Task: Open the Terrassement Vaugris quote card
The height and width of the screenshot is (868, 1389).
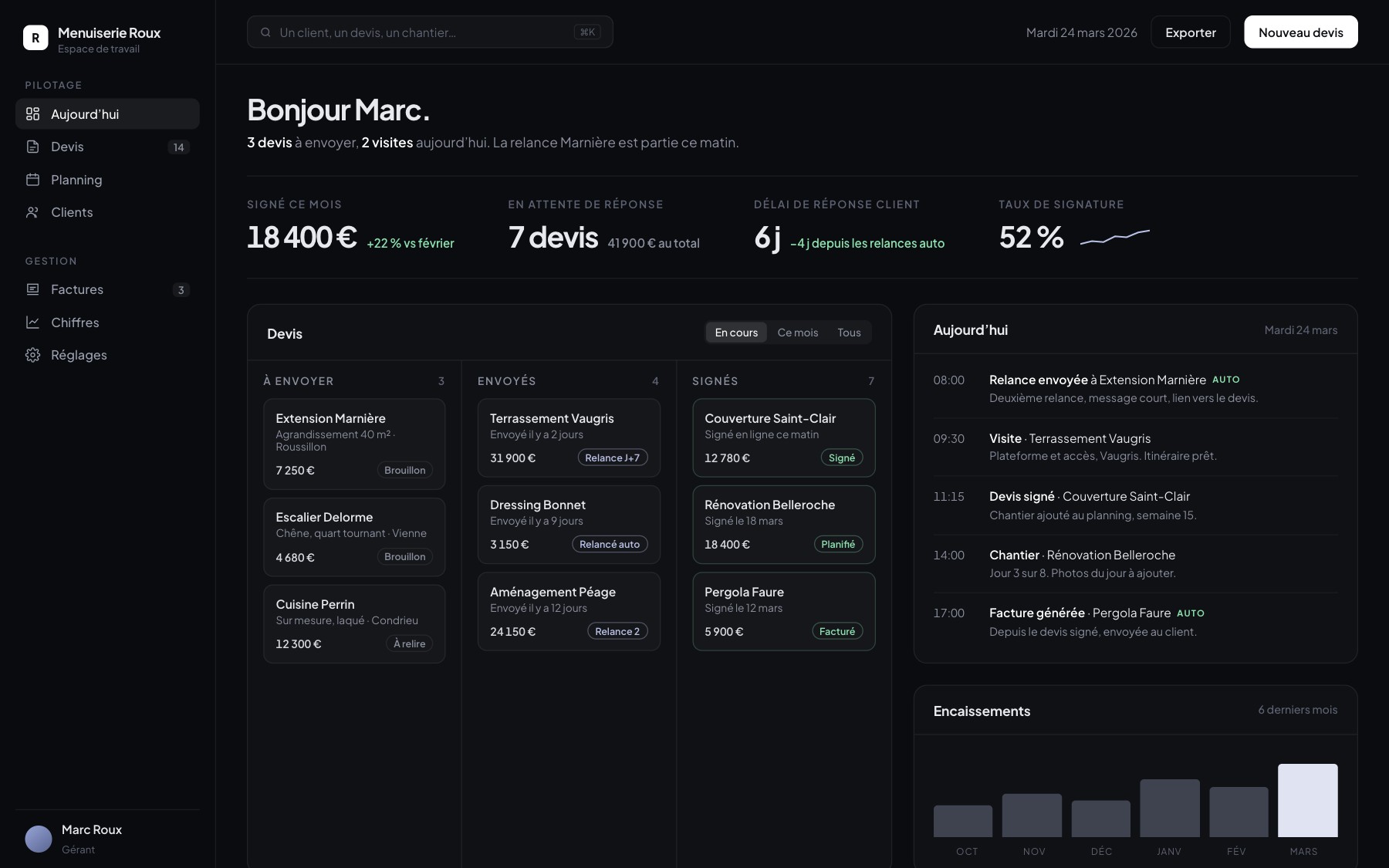Action: click(x=569, y=437)
